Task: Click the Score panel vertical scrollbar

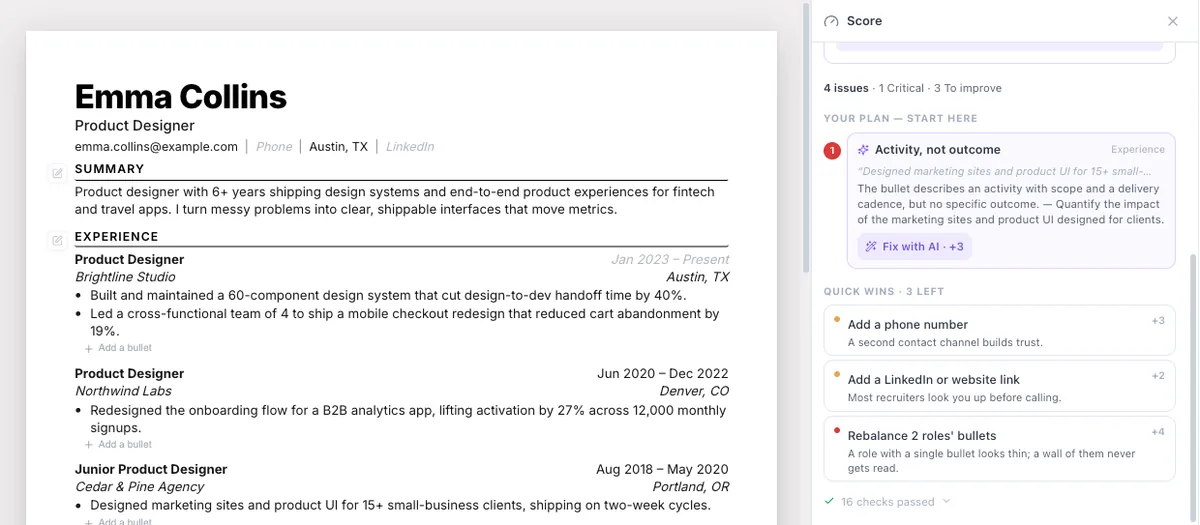Action: [x=1193, y=388]
